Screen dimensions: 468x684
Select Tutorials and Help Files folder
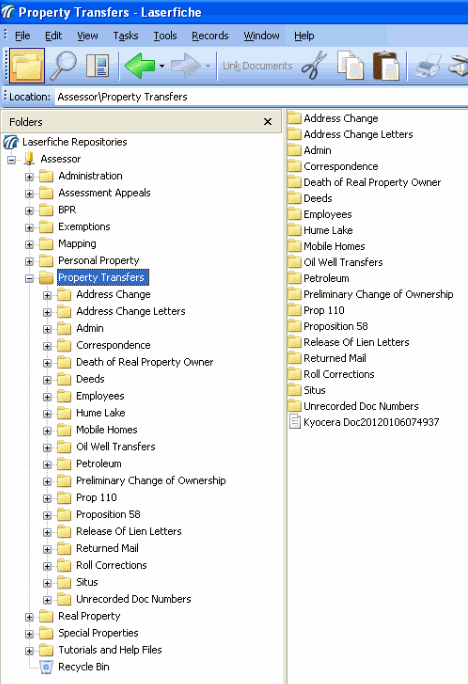tap(110, 650)
